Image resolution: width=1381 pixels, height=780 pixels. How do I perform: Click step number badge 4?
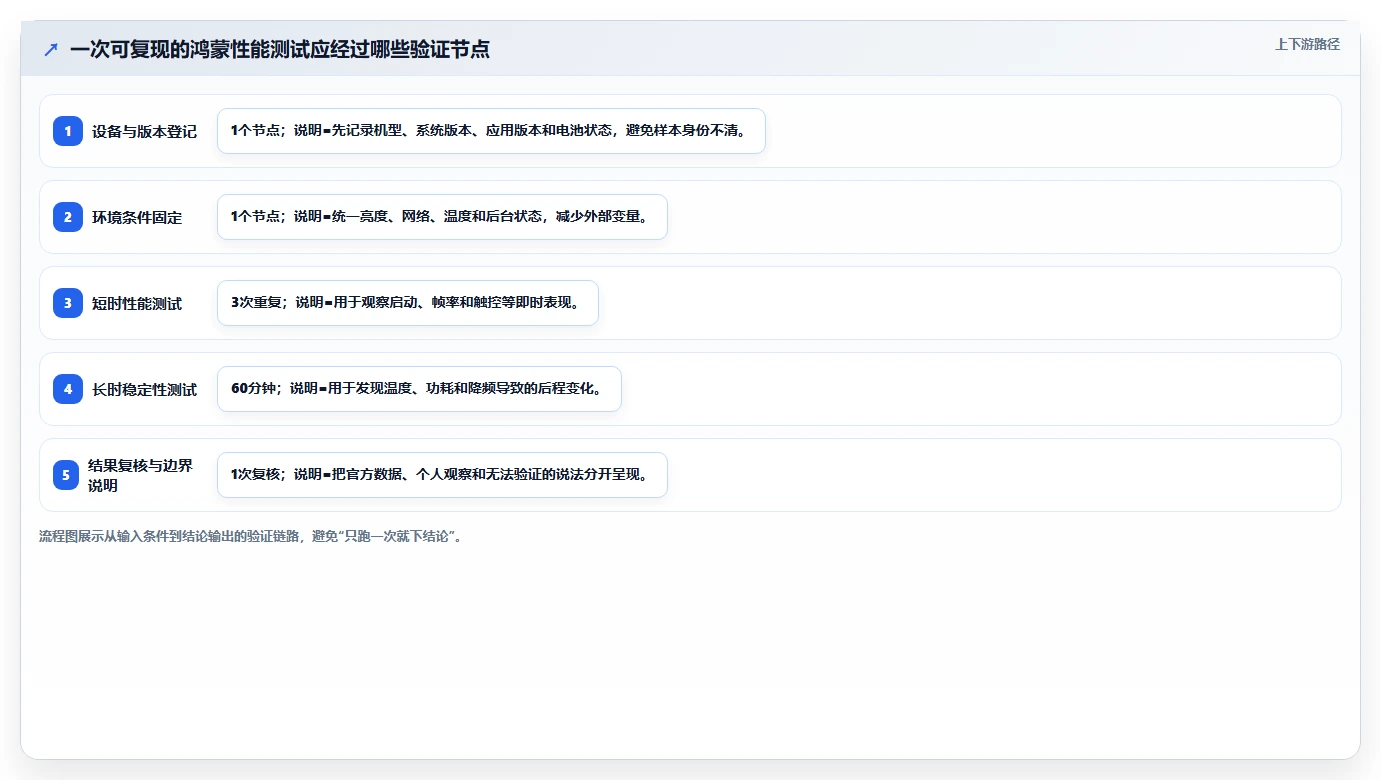[68, 389]
